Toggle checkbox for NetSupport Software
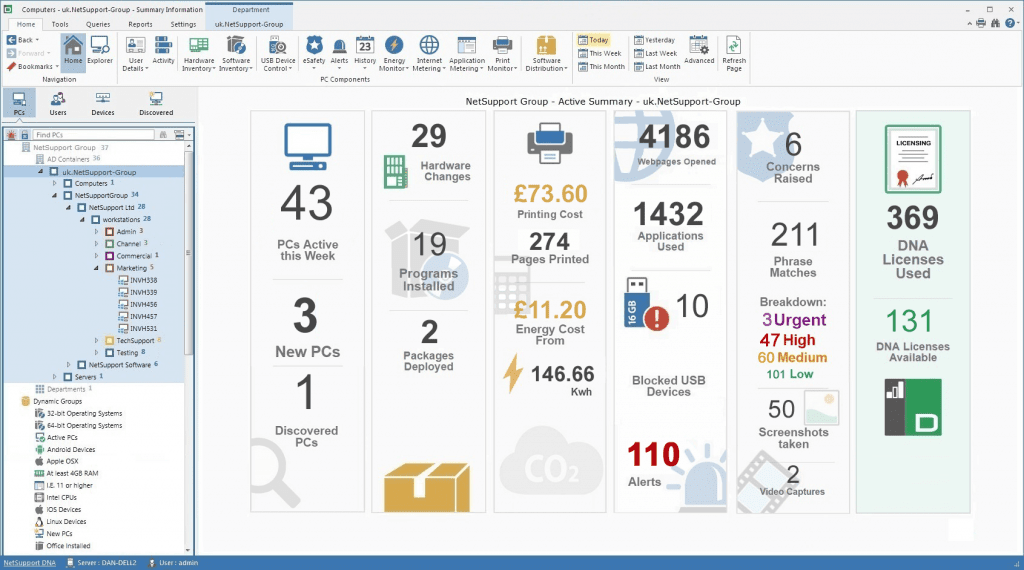Screen dimensions: 1024x570 tap(82, 365)
